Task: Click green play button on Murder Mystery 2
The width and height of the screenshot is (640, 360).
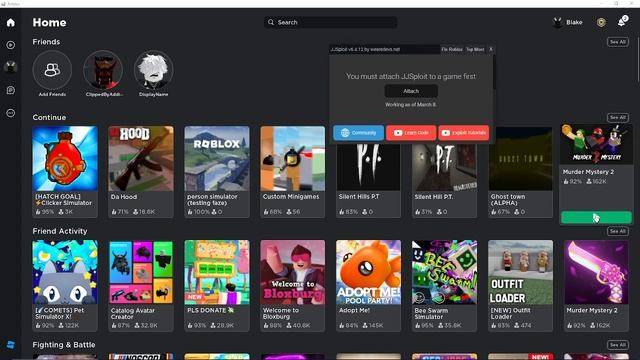Action: point(596,217)
